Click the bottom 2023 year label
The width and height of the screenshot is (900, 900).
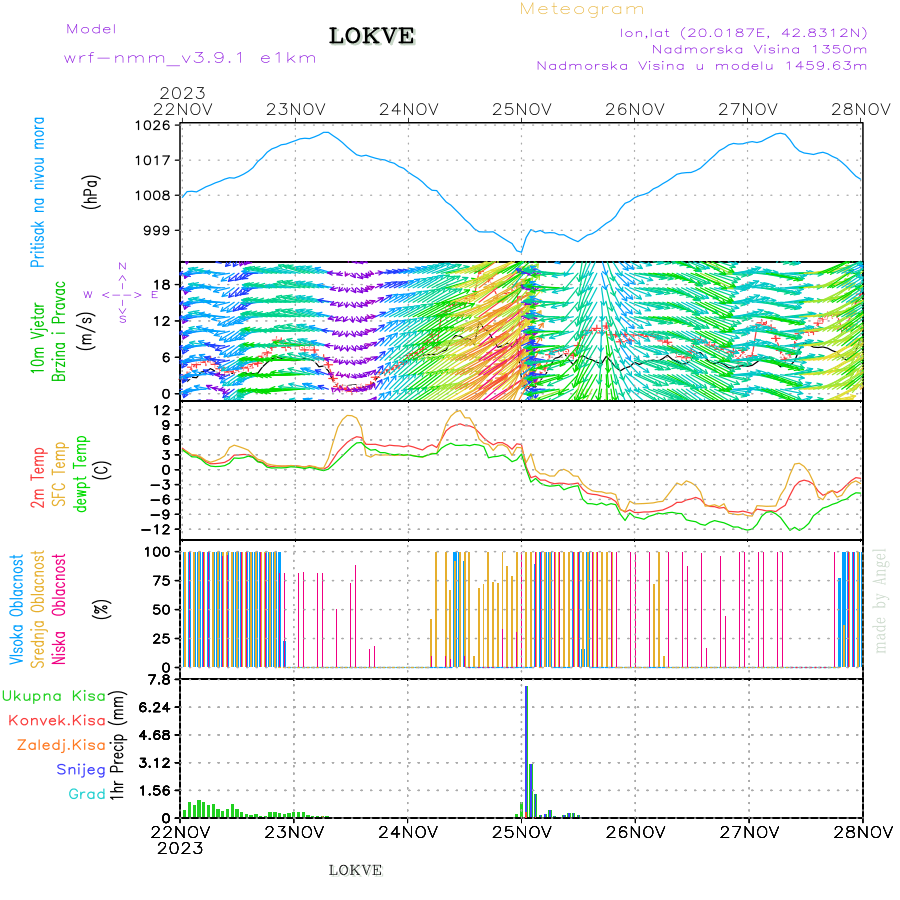coord(180,848)
